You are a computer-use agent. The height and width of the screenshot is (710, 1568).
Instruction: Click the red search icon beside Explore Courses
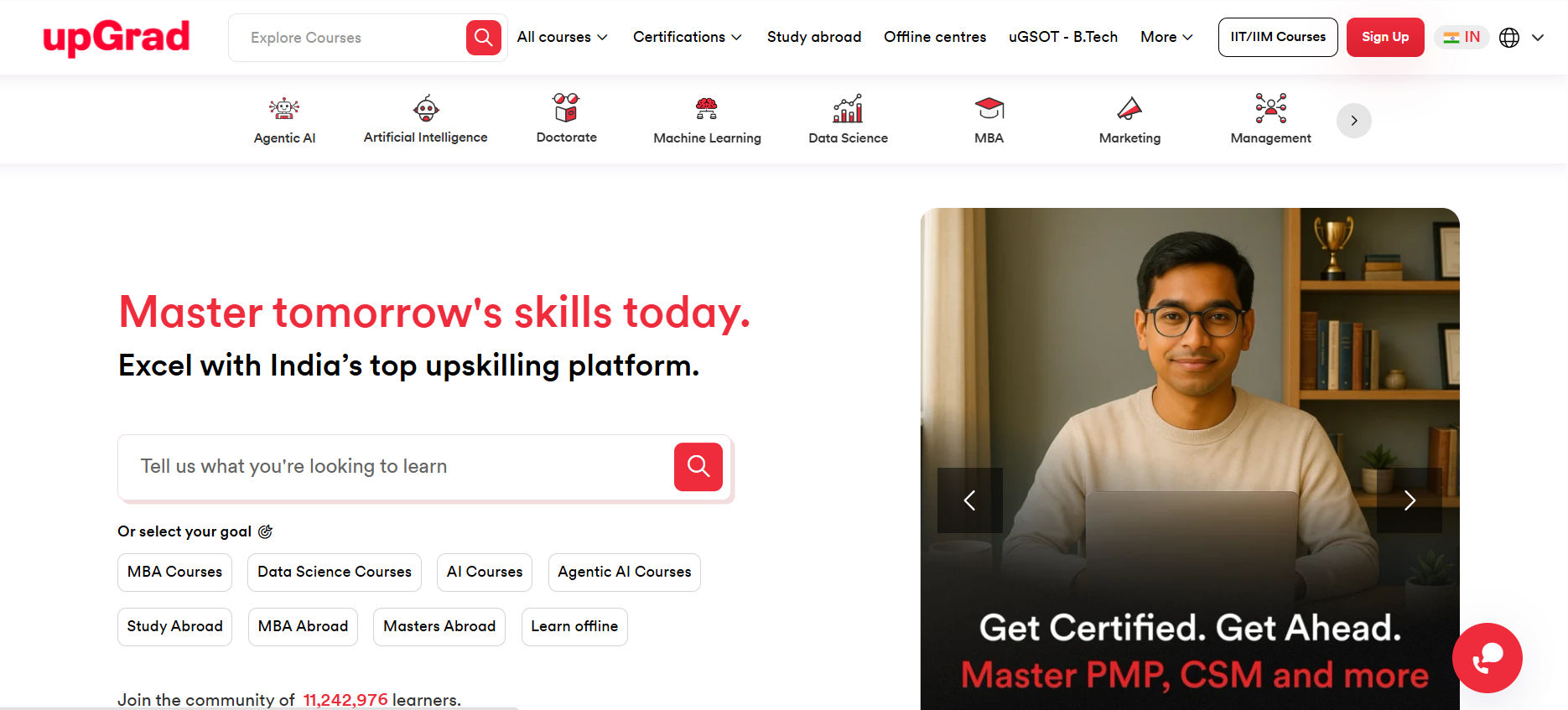(x=484, y=38)
